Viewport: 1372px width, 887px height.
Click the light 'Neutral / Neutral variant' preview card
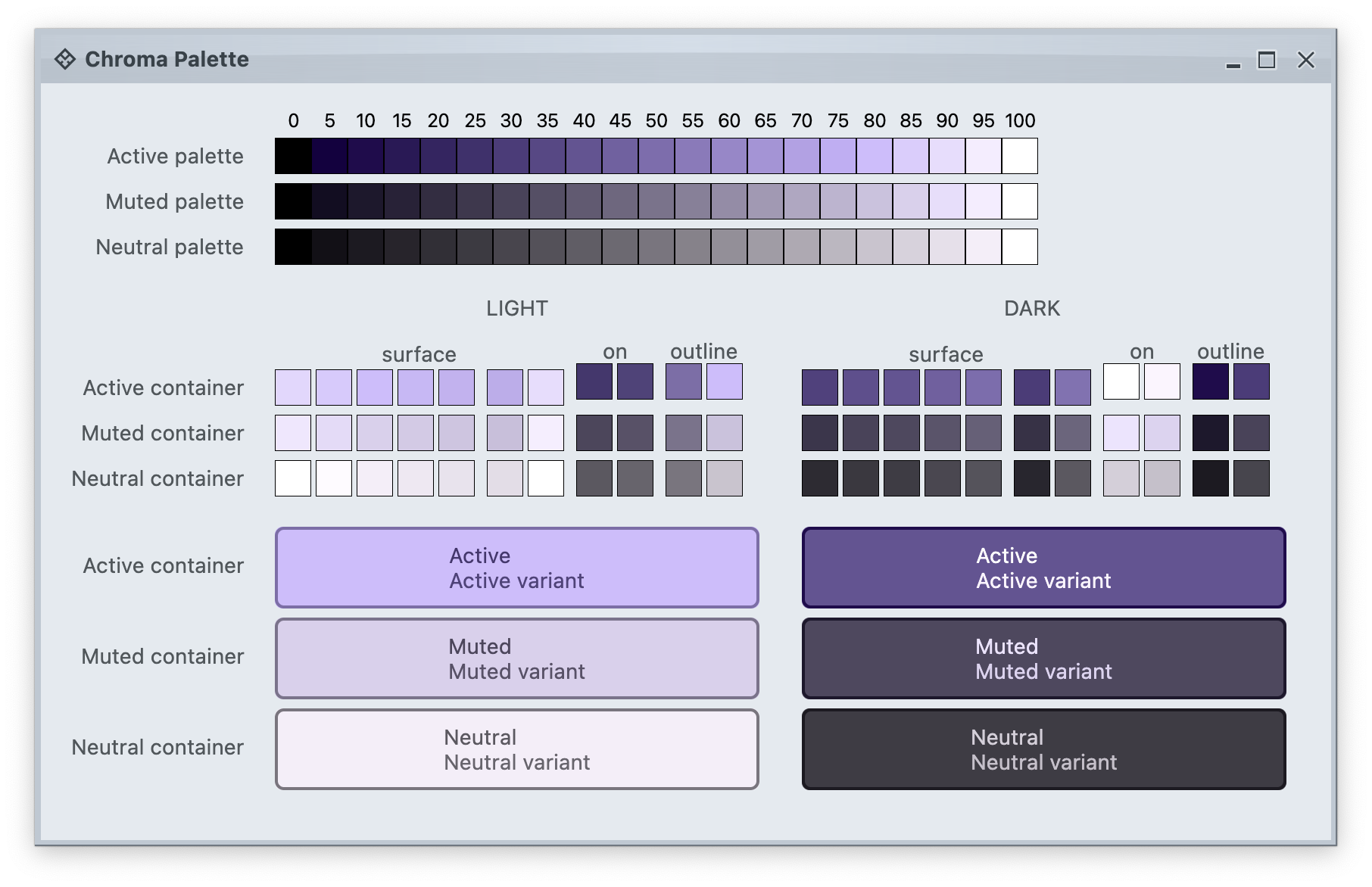pyautogui.click(x=517, y=749)
